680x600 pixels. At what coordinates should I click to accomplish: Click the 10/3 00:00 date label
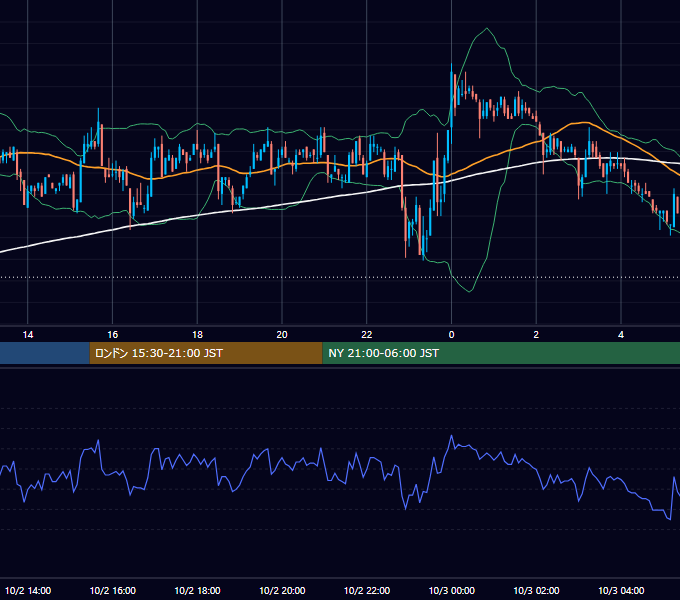452,590
